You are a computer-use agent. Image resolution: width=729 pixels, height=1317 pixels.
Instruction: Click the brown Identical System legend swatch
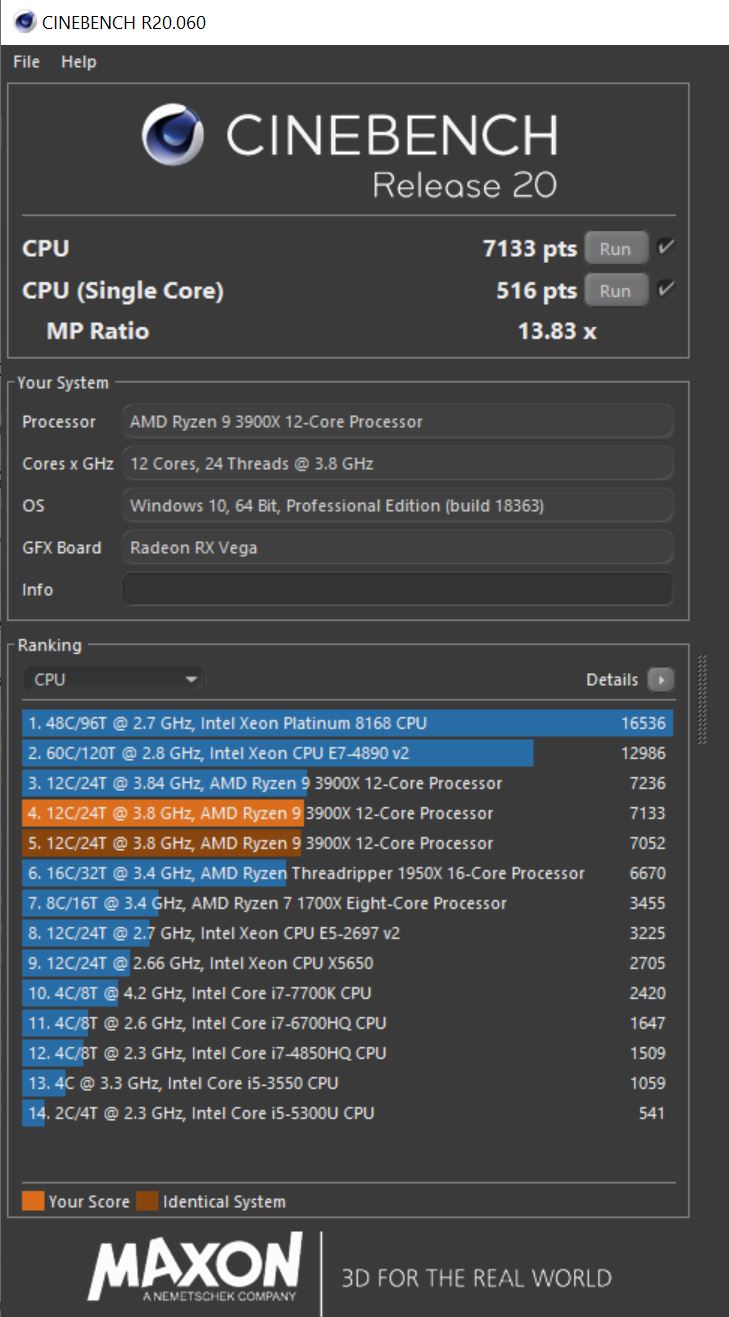[x=147, y=1201]
